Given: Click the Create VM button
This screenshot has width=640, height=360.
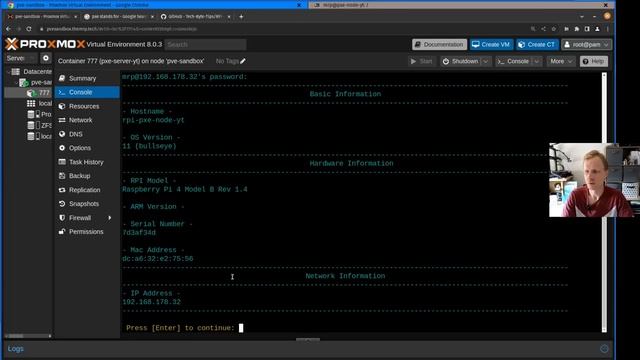Looking at the screenshot, I should tap(491, 44).
